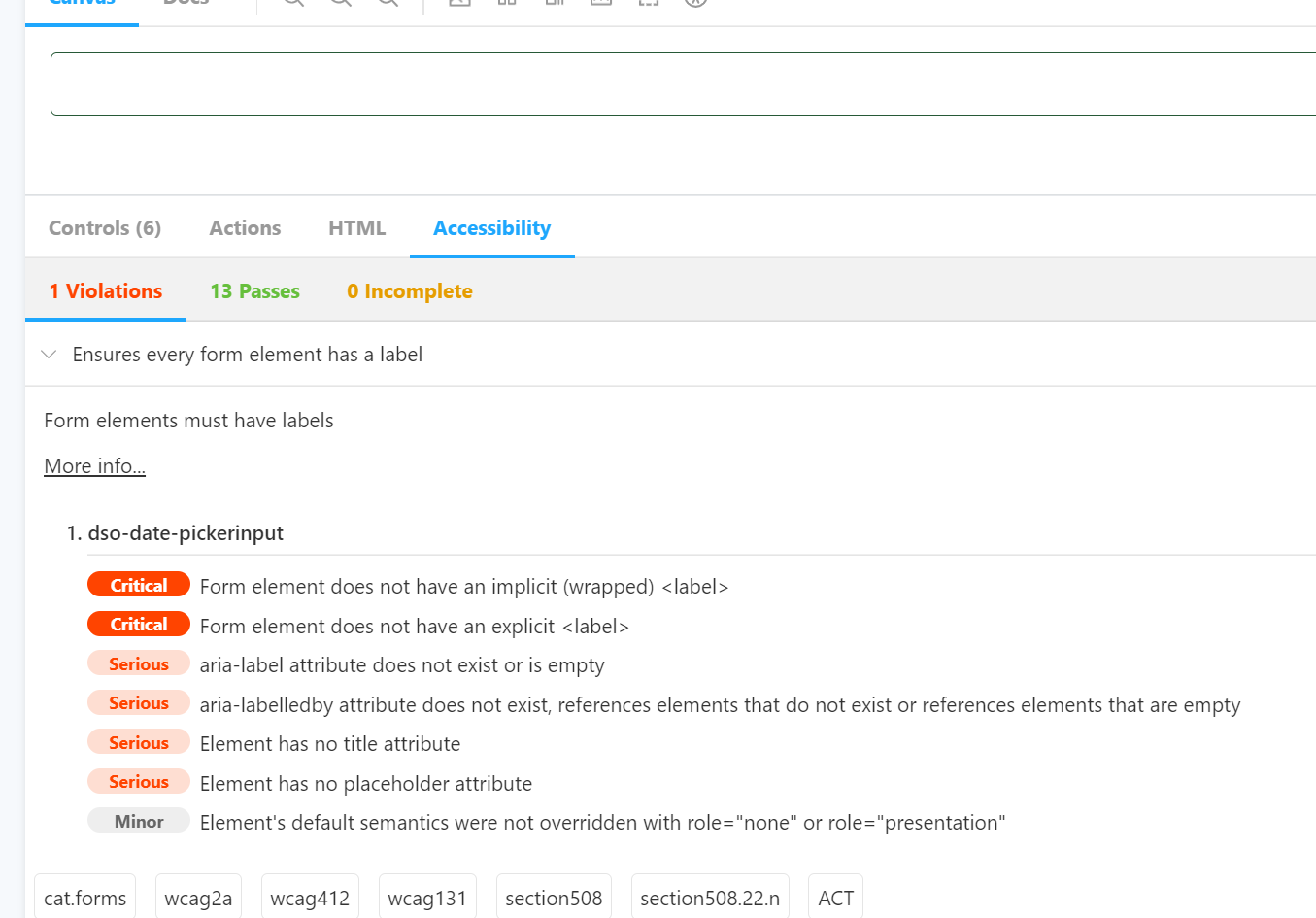Collapse the form label rule details

pos(50,354)
